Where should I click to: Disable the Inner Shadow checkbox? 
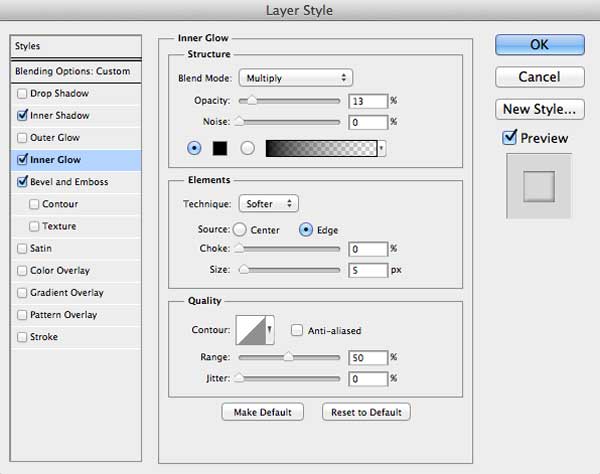tap(22, 115)
